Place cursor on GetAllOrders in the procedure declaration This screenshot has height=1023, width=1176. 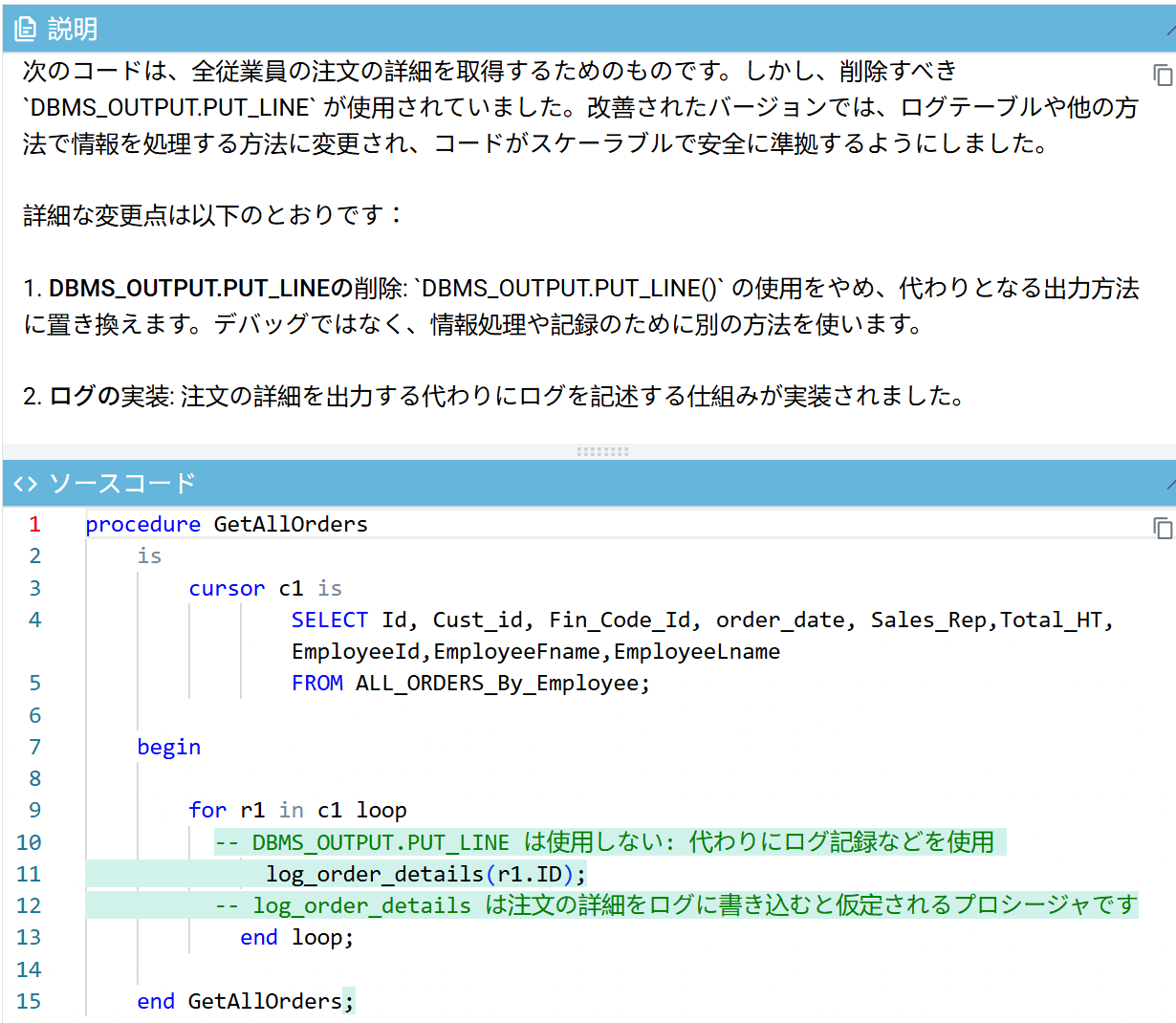[291, 524]
